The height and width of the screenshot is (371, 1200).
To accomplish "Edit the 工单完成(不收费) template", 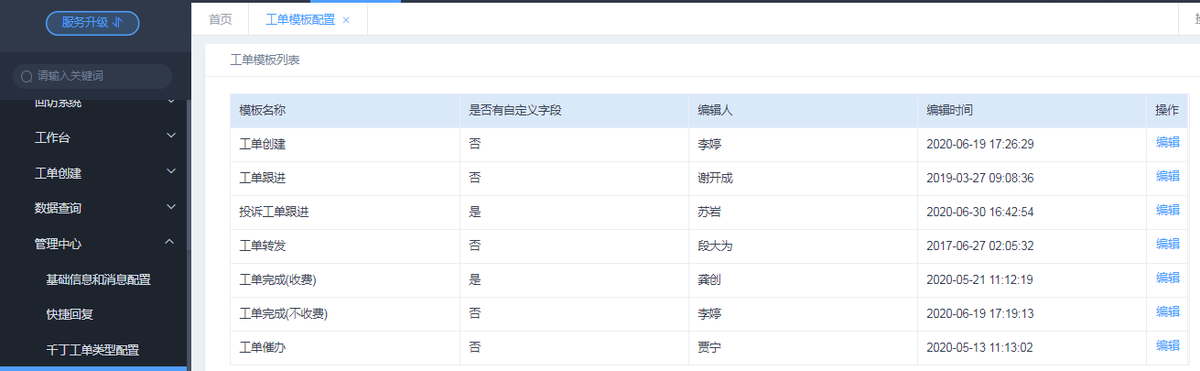I will pos(1167,312).
